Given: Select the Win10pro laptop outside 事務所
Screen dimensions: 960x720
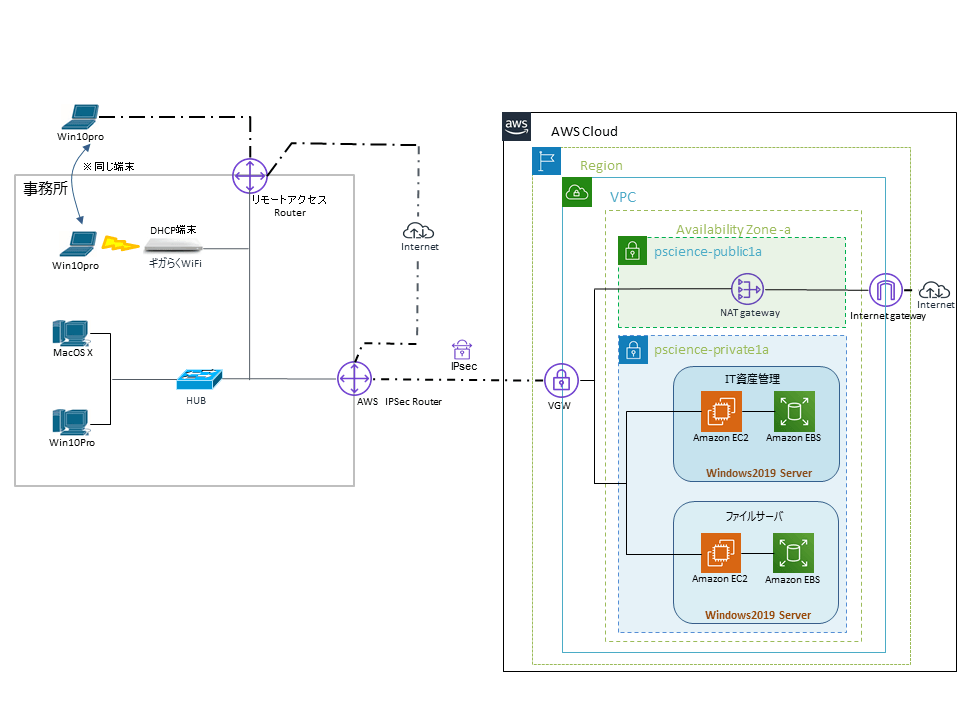Looking at the screenshot, I should pyautogui.click(x=81, y=115).
